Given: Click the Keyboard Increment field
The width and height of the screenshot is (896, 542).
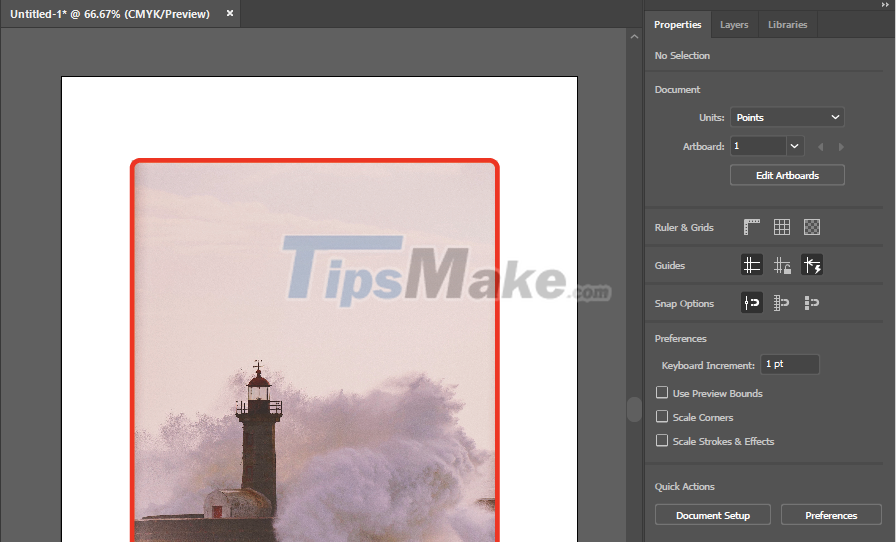Looking at the screenshot, I should coord(790,364).
